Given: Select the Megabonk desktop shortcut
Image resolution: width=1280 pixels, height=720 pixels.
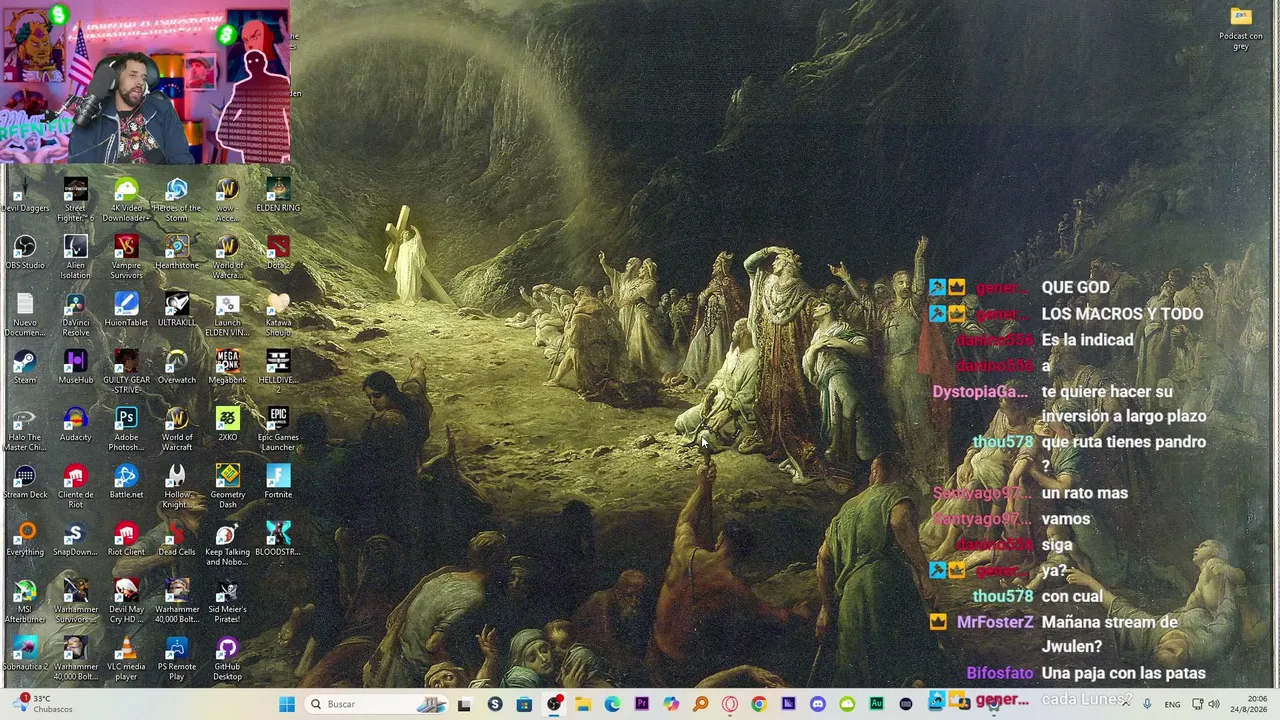Looking at the screenshot, I should tap(227, 367).
